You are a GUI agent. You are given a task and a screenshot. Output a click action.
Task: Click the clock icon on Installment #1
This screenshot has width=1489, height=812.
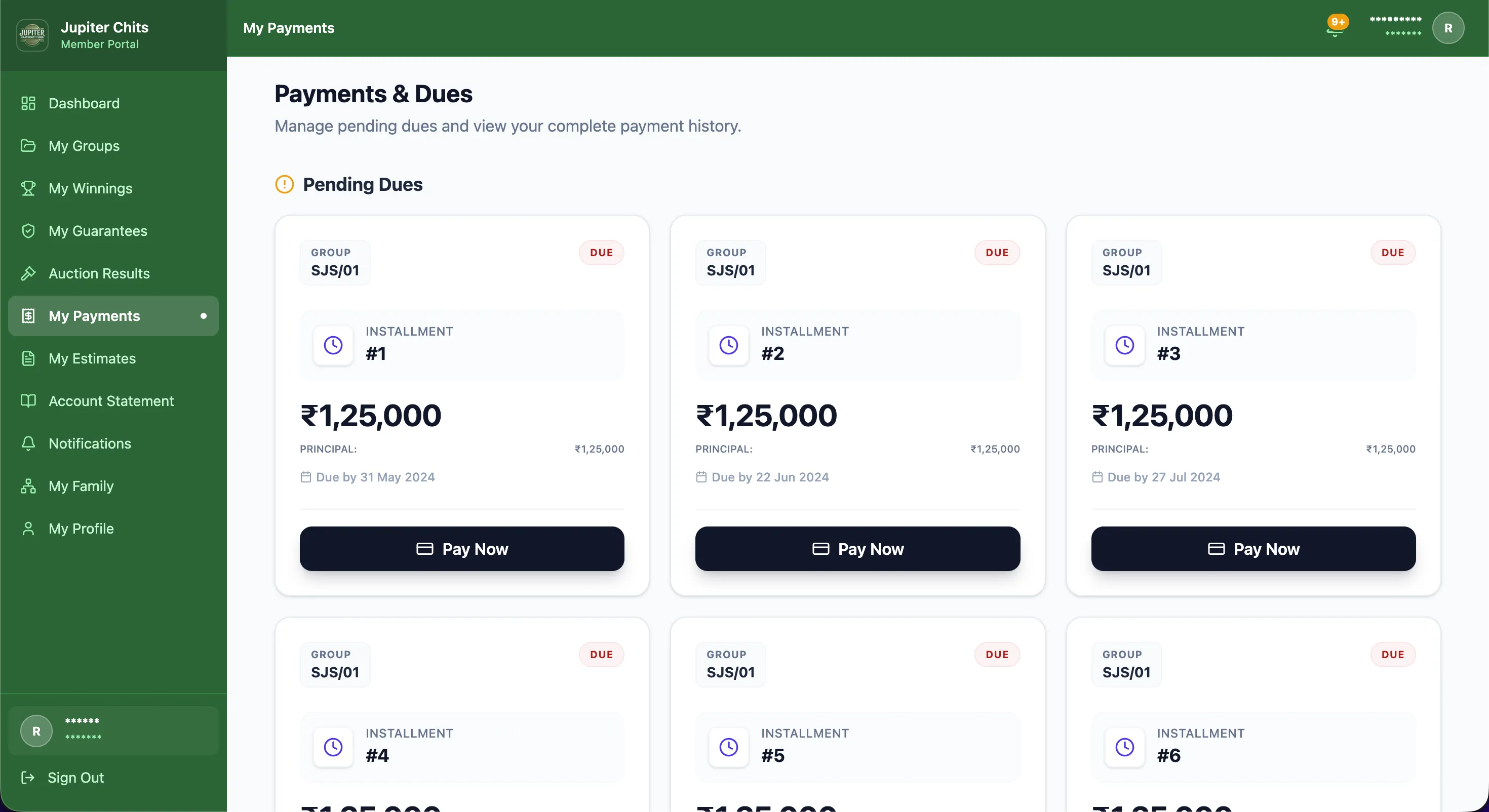tap(333, 345)
